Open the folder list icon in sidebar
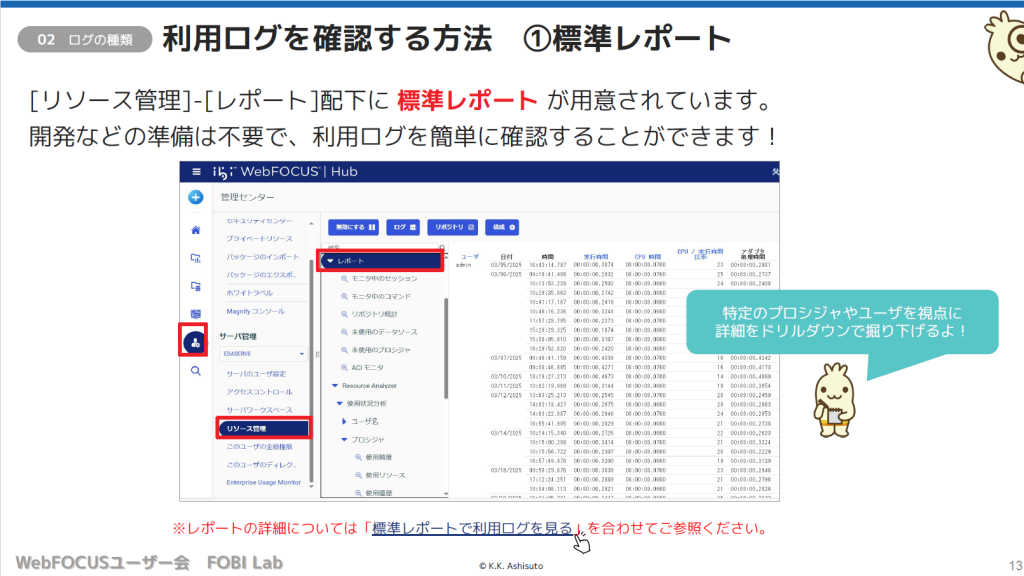The height and width of the screenshot is (576, 1024). pos(195,286)
